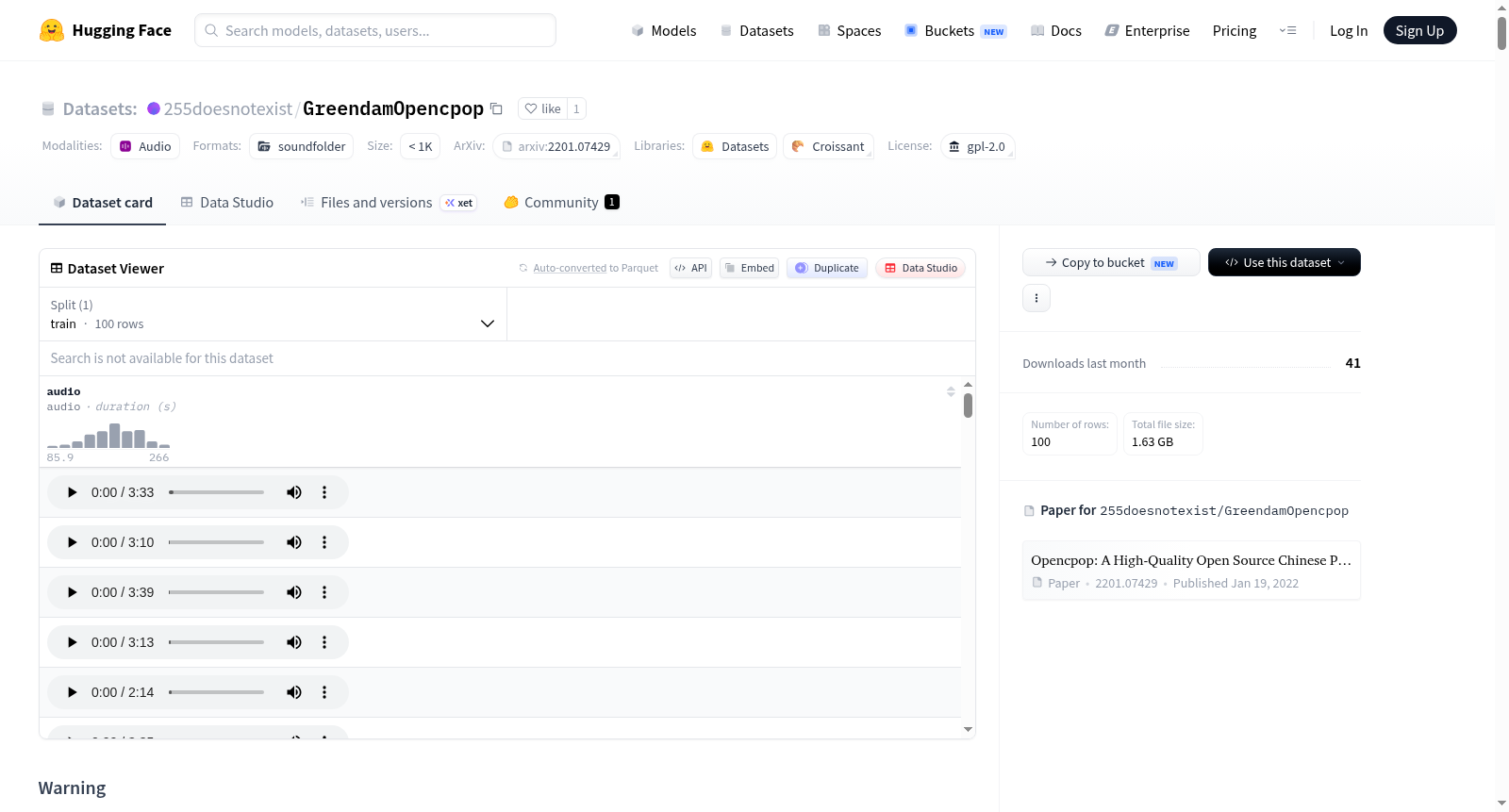Open the Files and versions tab
Screen dimensions: 1509x812
tap(389, 203)
